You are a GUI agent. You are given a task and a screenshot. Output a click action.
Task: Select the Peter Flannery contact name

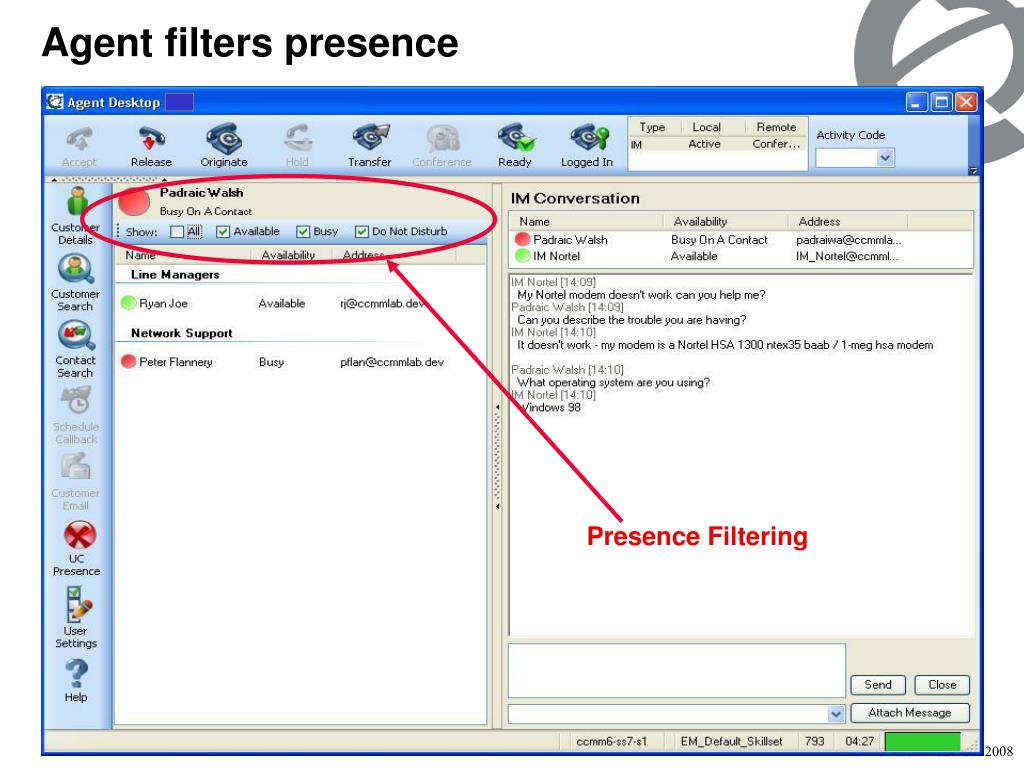point(176,362)
